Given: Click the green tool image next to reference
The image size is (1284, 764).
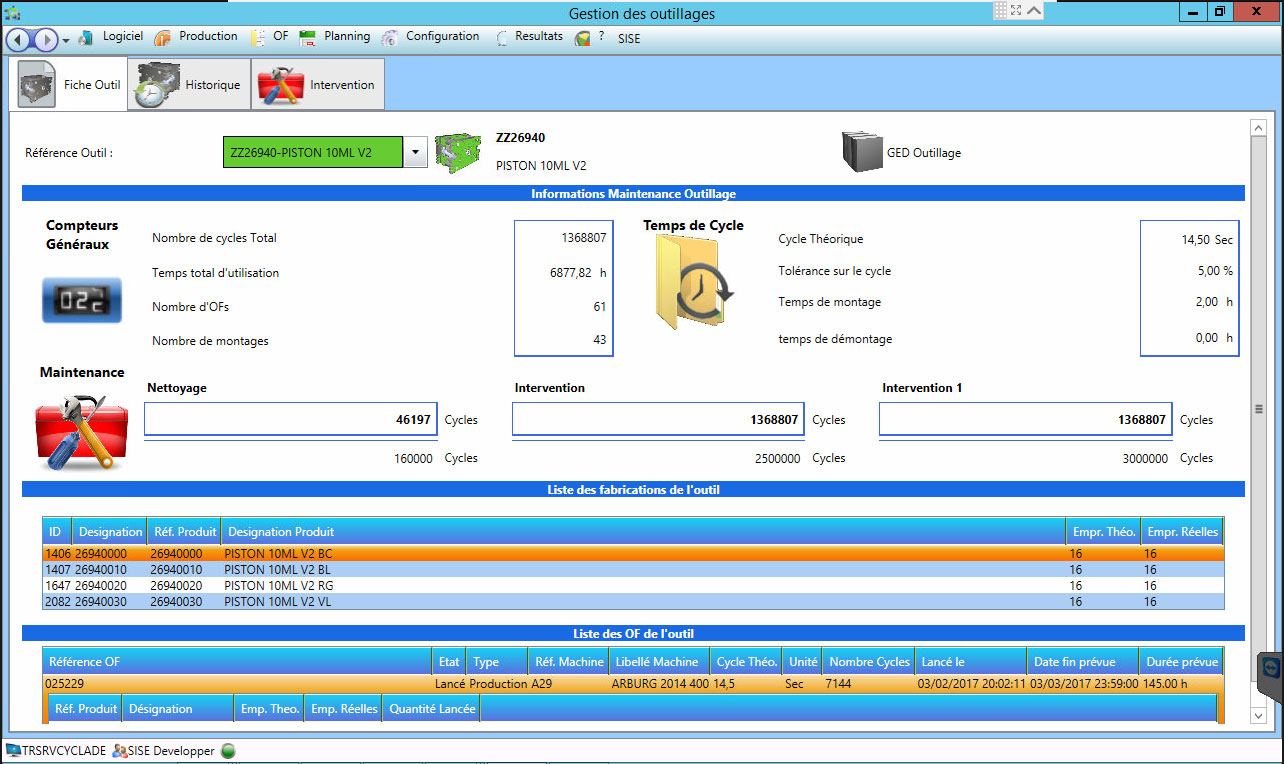Looking at the screenshot, I should pos(458,153).
